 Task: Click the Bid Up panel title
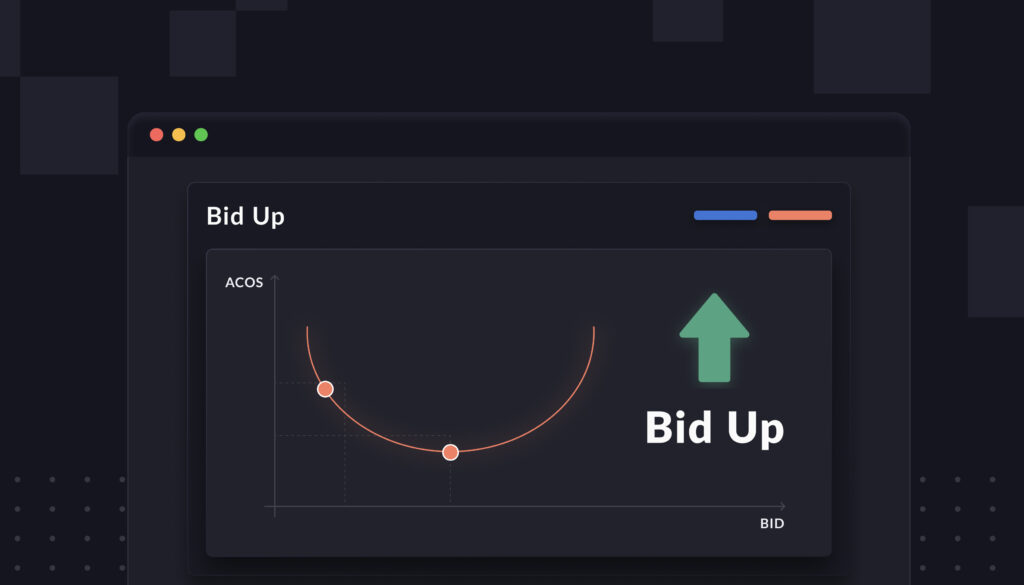[246, 216]
